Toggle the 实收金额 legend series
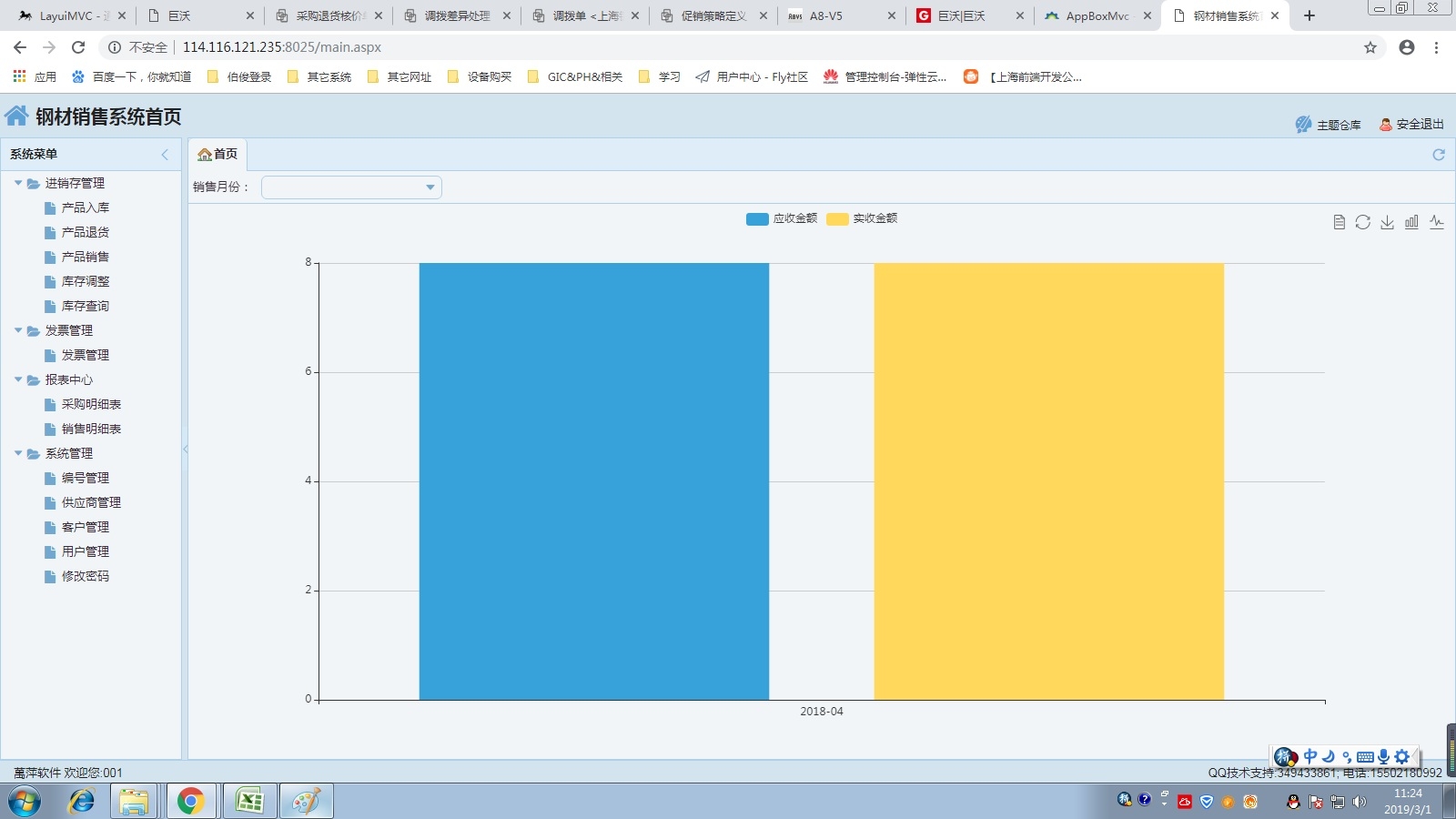 (x=862, y=218)
